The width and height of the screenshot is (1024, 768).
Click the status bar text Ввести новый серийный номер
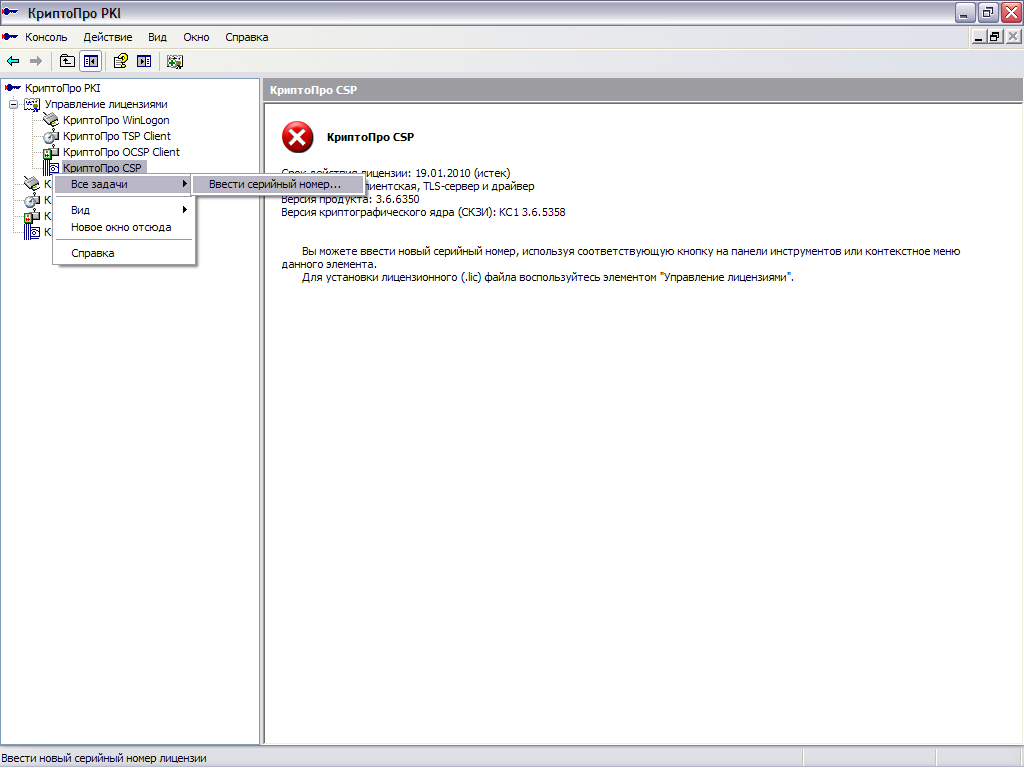click(104, 758)
